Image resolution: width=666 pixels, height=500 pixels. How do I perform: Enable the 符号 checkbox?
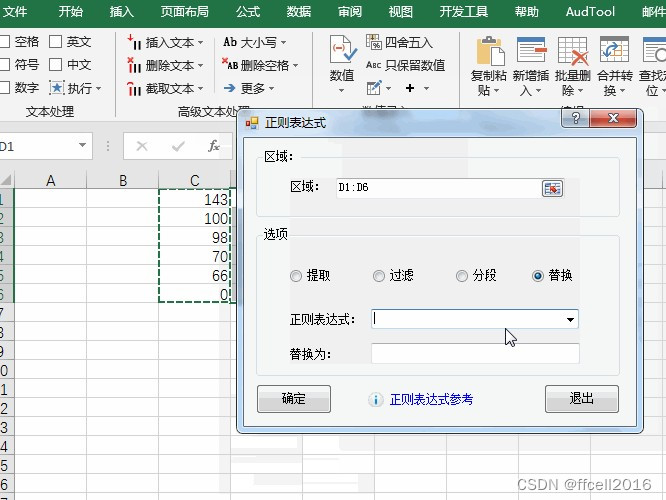click(x=4, y=65)
